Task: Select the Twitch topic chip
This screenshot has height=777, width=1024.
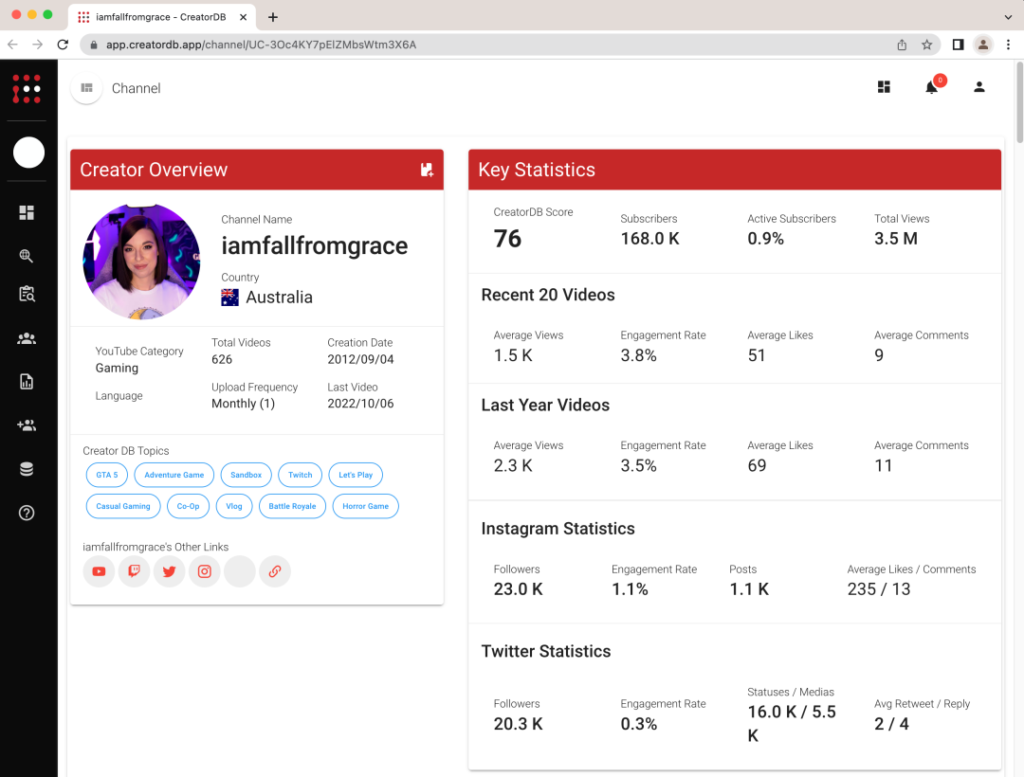Action: pos(300,475)
